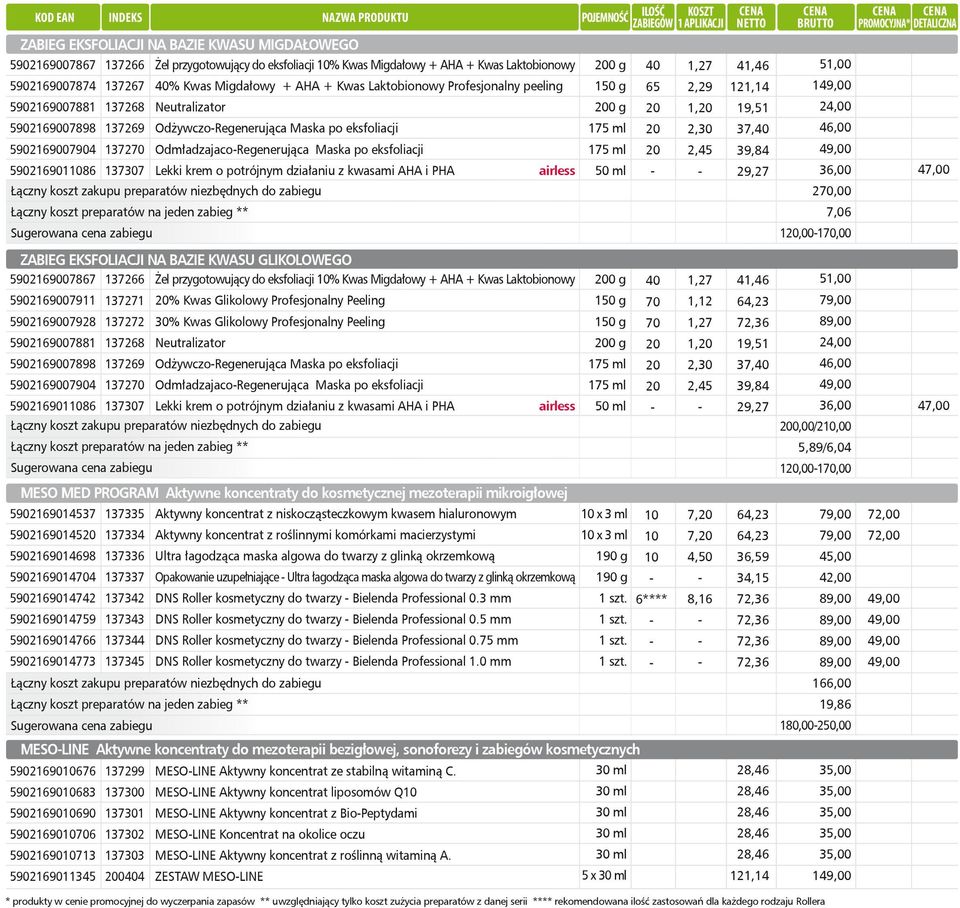Click gross price 149,00 of 40% Kwas Migdałowy
The height and width of the screenshot is (908, 960).
click(x=831, y=85)
